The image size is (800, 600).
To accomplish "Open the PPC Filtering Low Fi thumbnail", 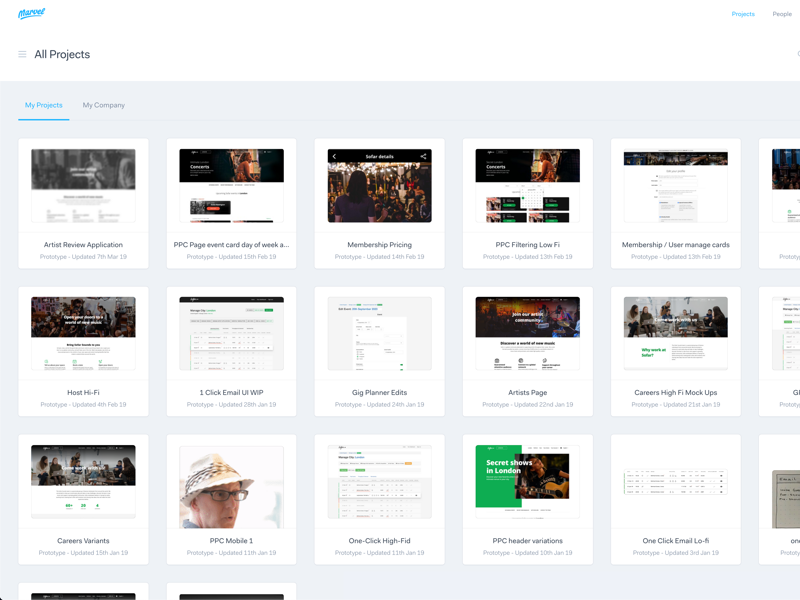I will click(x=528, y=186).
